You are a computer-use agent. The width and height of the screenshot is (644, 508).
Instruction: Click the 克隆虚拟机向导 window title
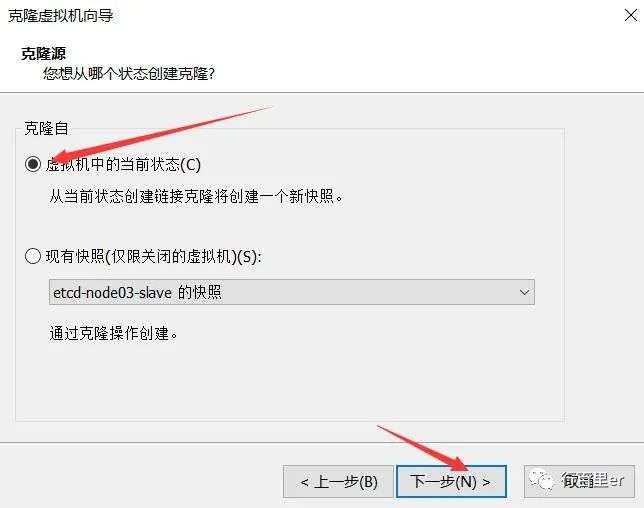[x=61, y=16]
